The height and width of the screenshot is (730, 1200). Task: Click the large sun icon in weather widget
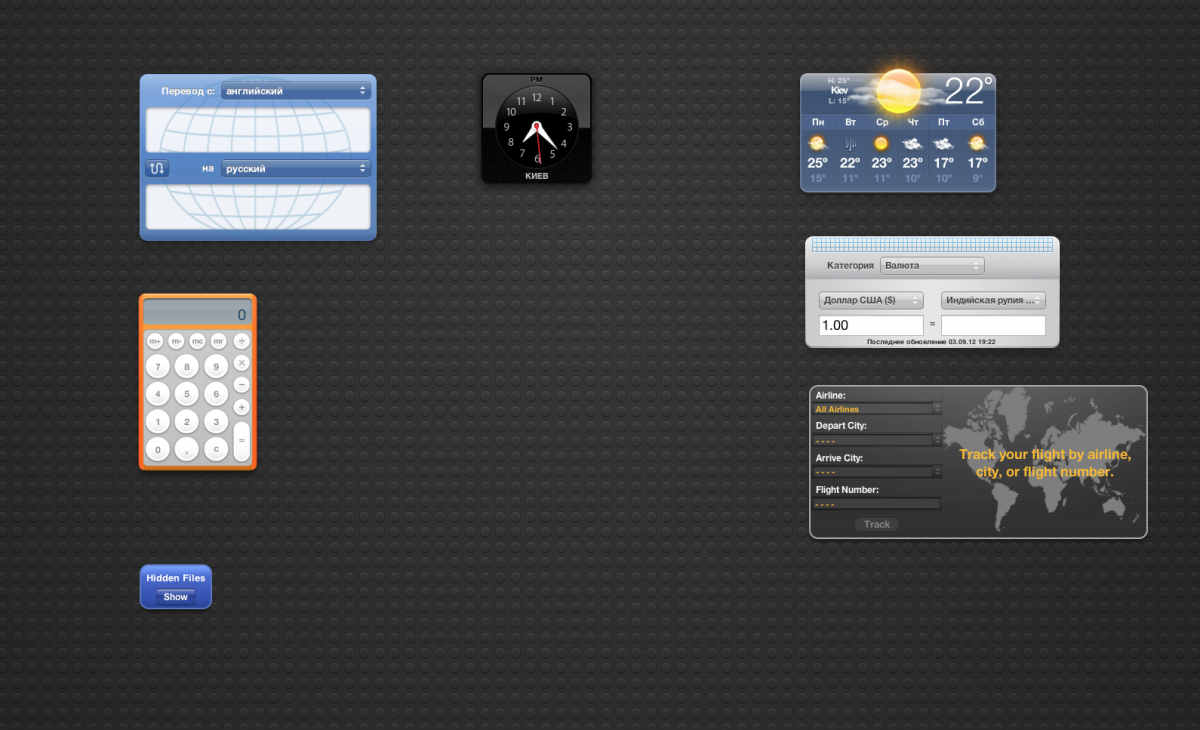(897, 91)
